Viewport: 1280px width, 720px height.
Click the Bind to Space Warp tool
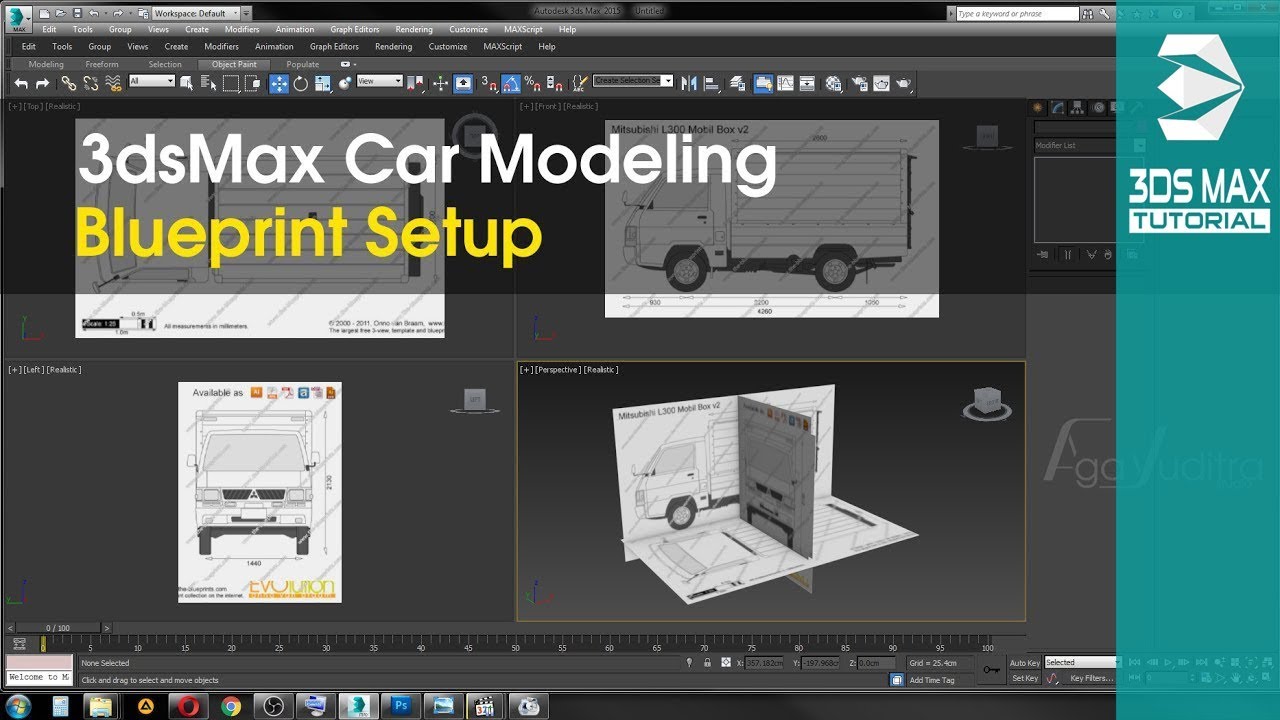113,84
